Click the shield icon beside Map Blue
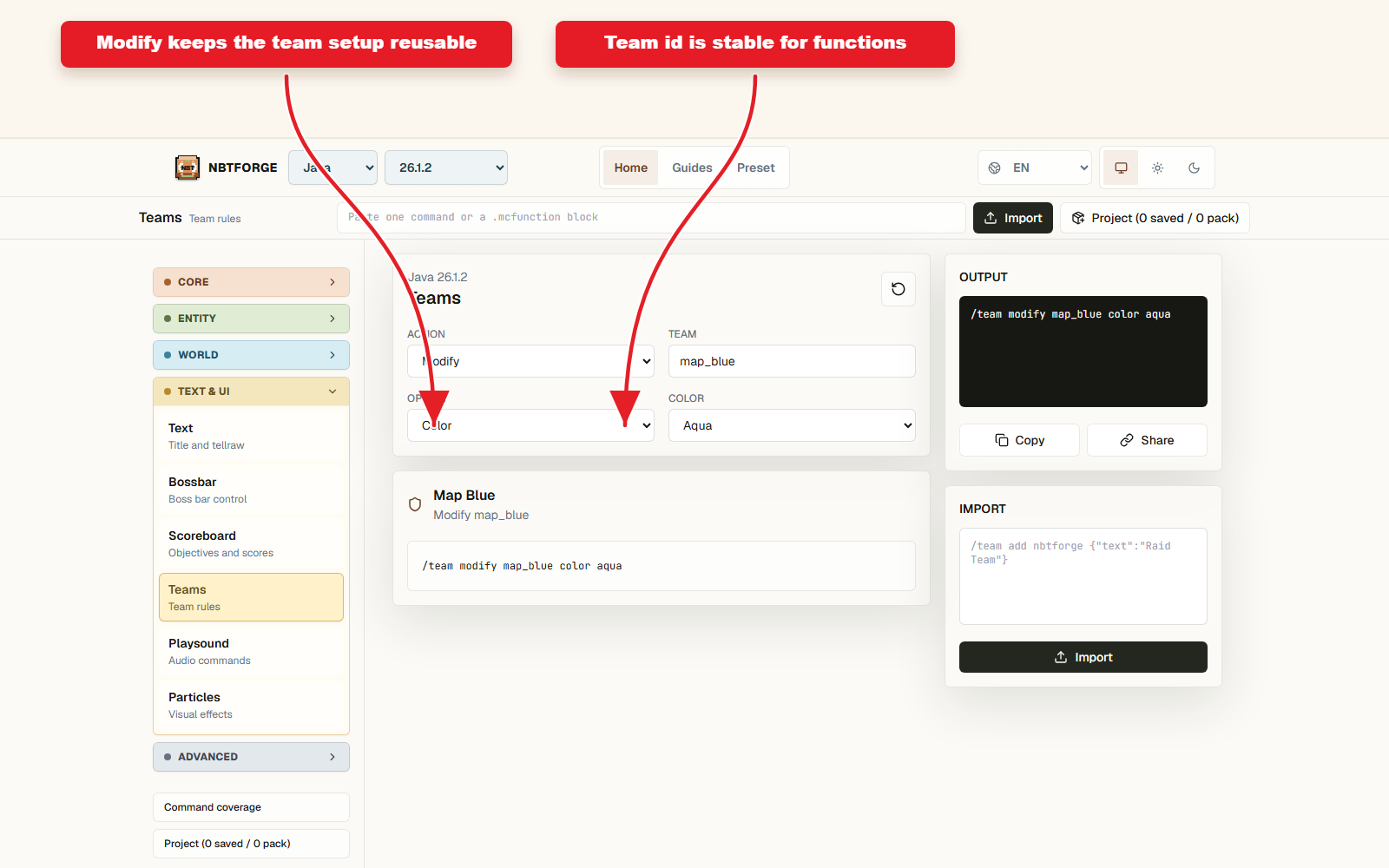This screenshot has width=1389, height=868. tap(415, 504)
